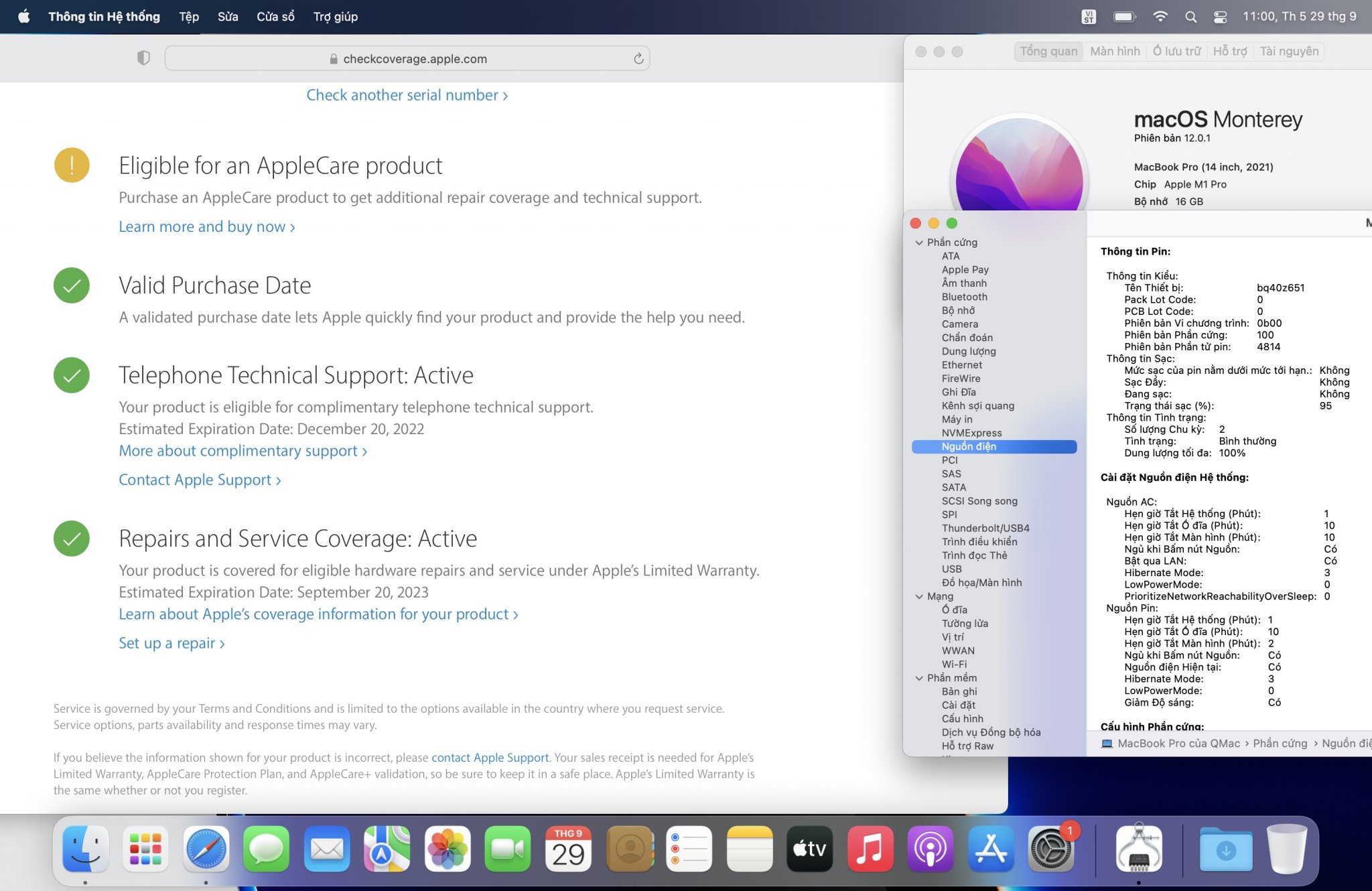Open the App Store in Dock
Screen dimensions: 1372x891
pyautogui.click(x=990, y=849)
